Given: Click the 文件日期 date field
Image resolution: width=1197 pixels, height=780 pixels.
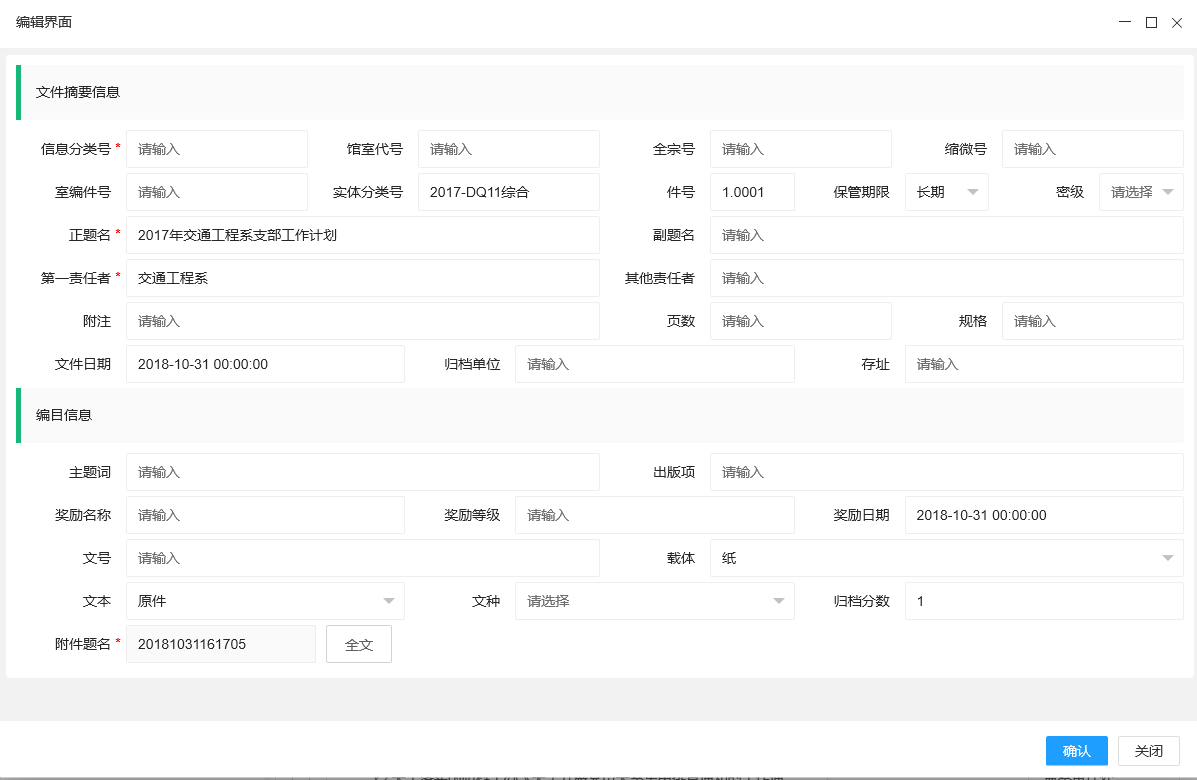Looking at the screenshot, I should tap(264, 364).
